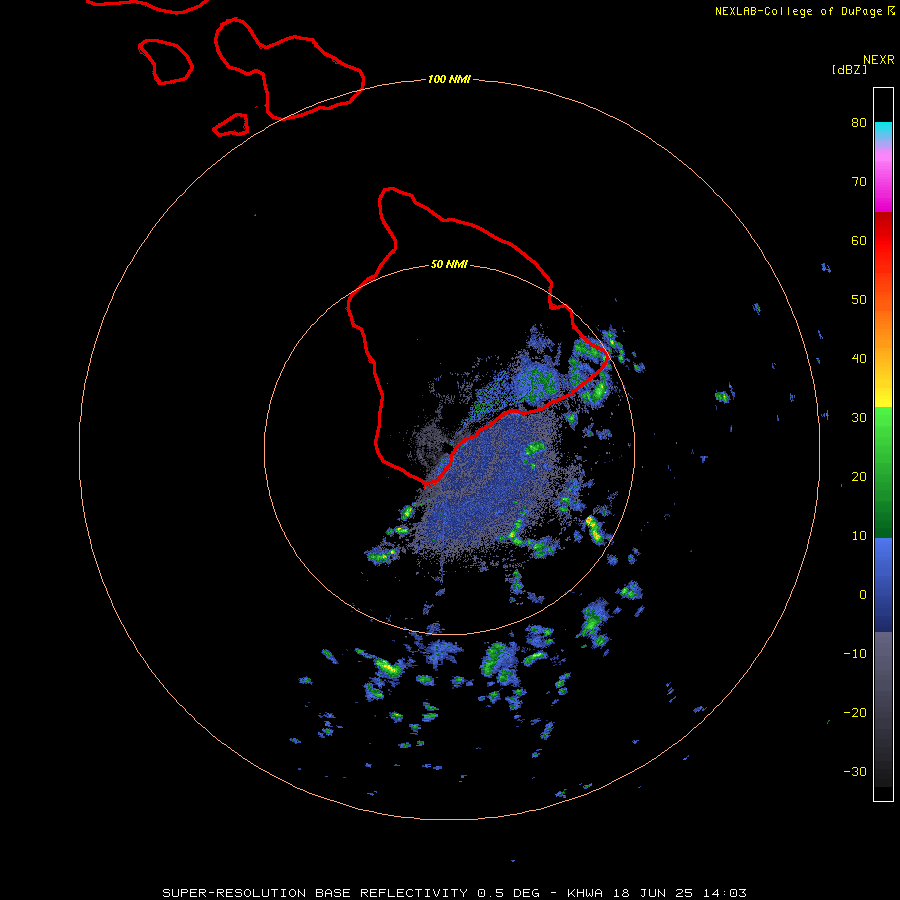
Task: Pick the green band of the color scale
Action: (883, 472)
